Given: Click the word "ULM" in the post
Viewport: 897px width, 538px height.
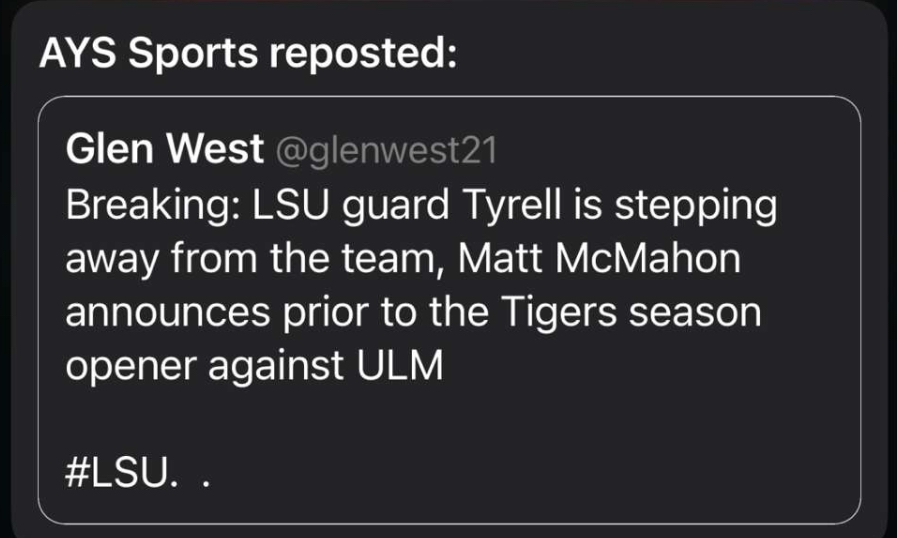Looking at the screenshot, I should [x=397, y=366].
